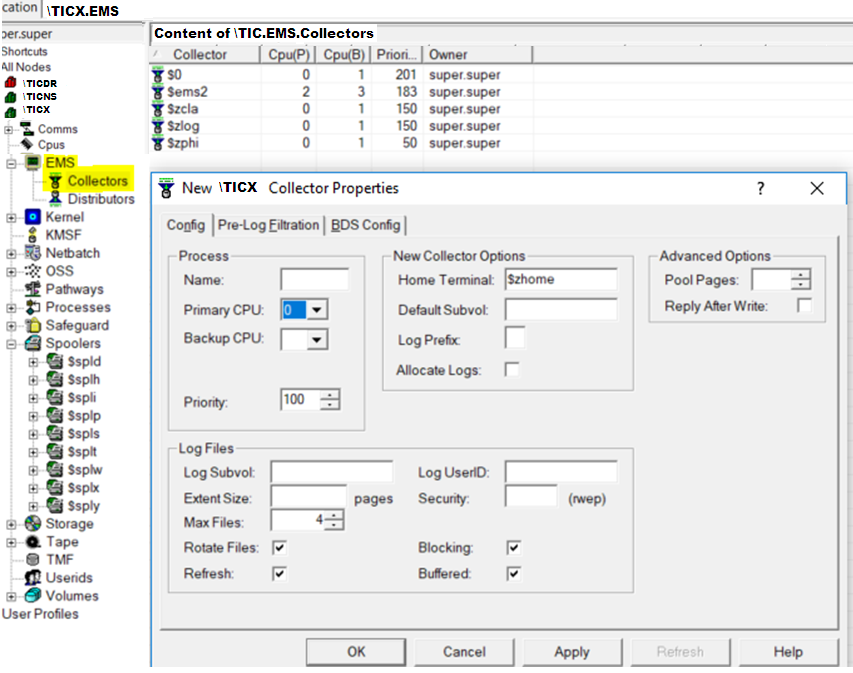The width and height of the screenshot is (853, 673).
Task: Open the Primary CPU dropdown
Action: point(317,309)
